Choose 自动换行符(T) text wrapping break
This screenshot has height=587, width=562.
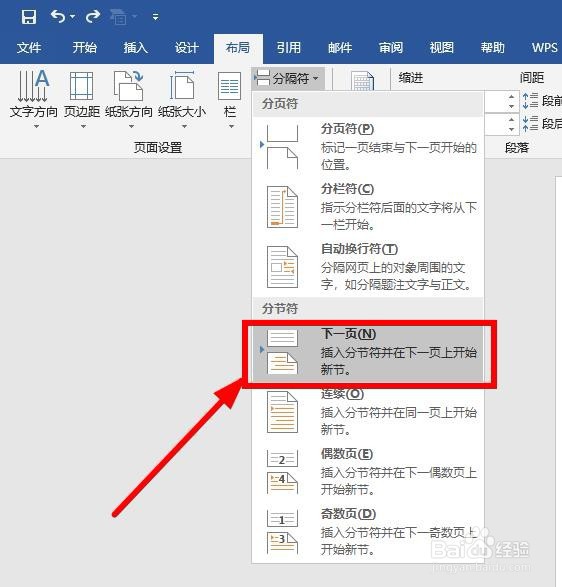(368, 267)
